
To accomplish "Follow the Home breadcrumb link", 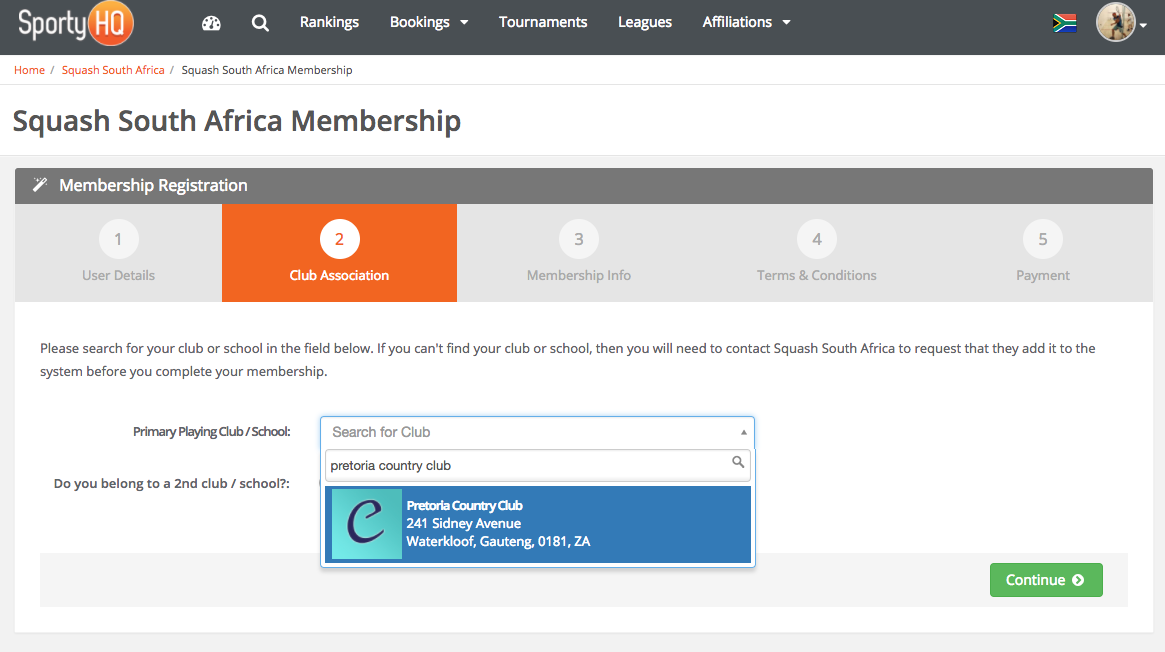I will click(x=30, y=70).
